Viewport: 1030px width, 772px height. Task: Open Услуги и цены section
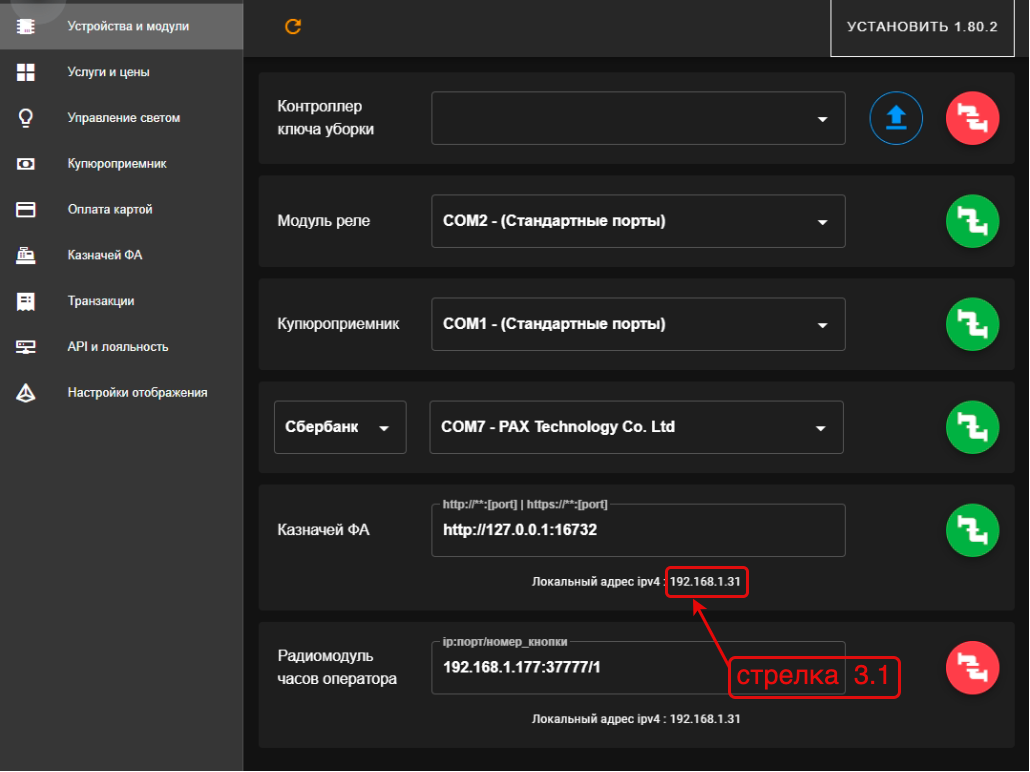[122, 72]
